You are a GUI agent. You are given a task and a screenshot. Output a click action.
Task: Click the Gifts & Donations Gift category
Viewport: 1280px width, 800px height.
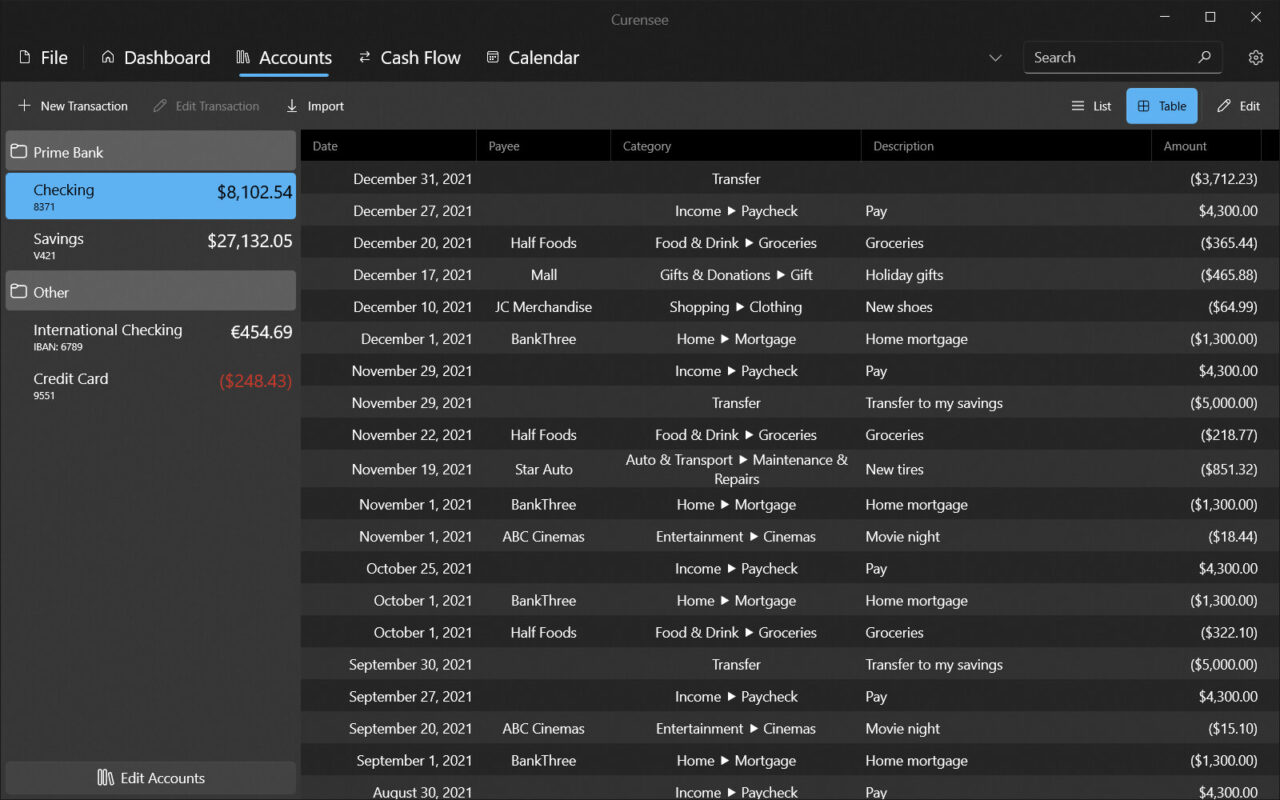pos(736,275)
